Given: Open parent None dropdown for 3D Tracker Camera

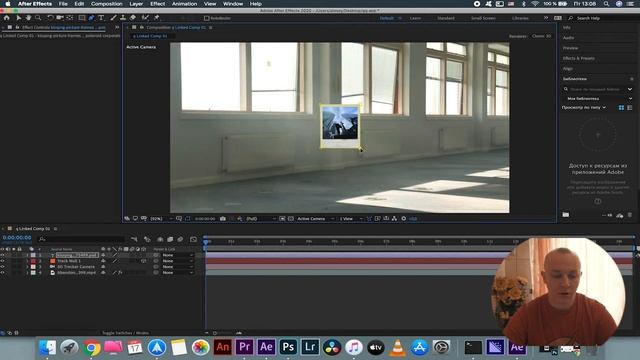Looking at the screenshot, I should pos(178,267).
